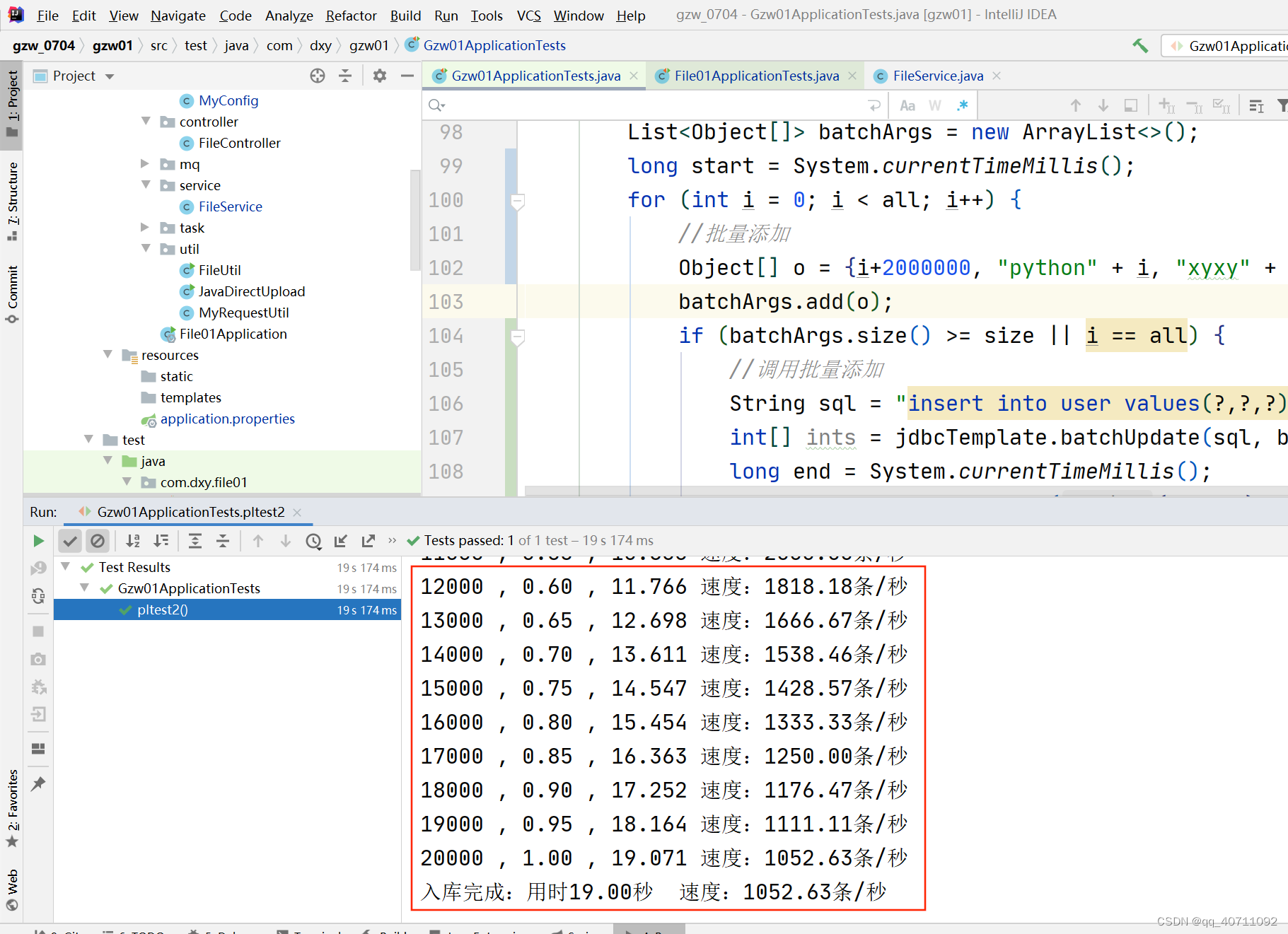
Task: Go to previous search occurrence arrow
Action: 1076,105
